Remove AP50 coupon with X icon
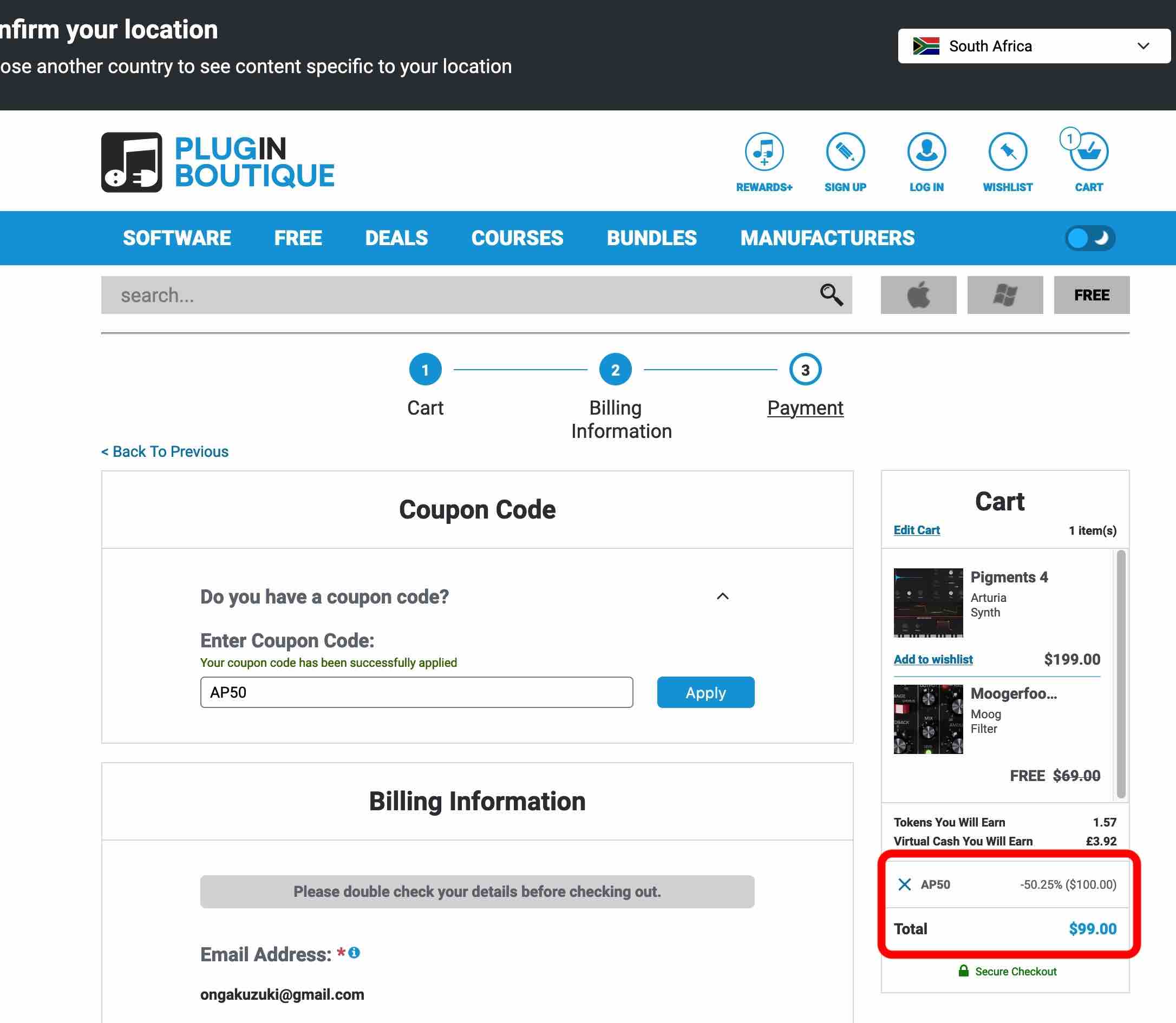Screen dimensions: 1176x1023 click(904, 884)
